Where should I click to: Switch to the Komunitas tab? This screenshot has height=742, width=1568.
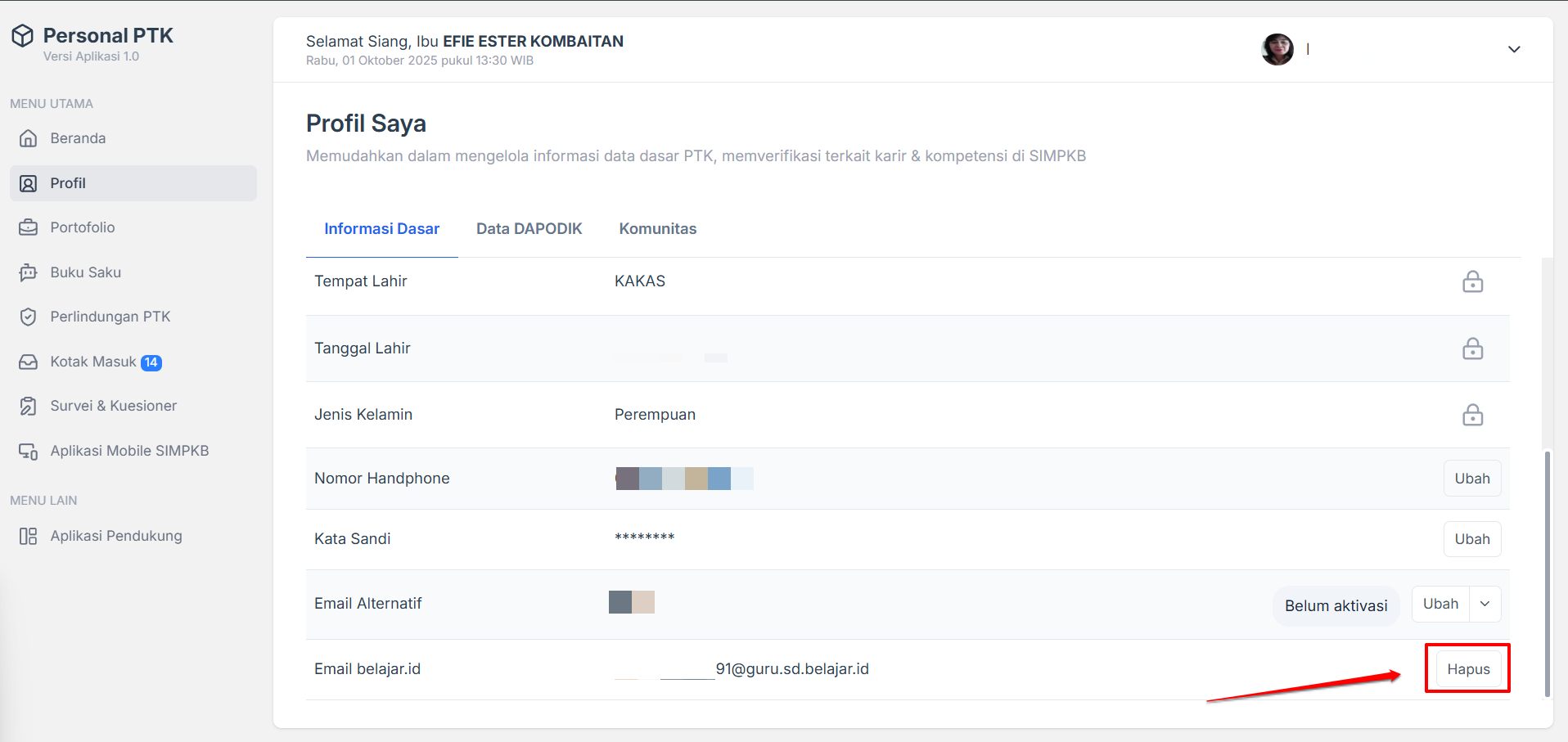657,229
